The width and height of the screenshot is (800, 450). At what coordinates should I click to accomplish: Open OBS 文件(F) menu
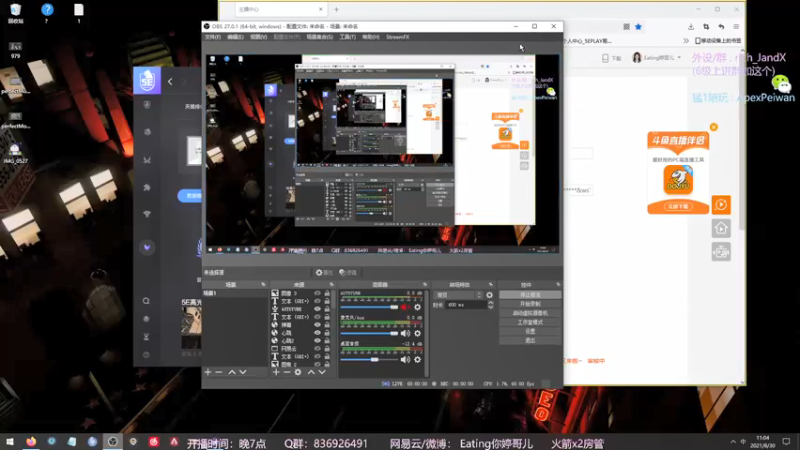pos(213,37)
